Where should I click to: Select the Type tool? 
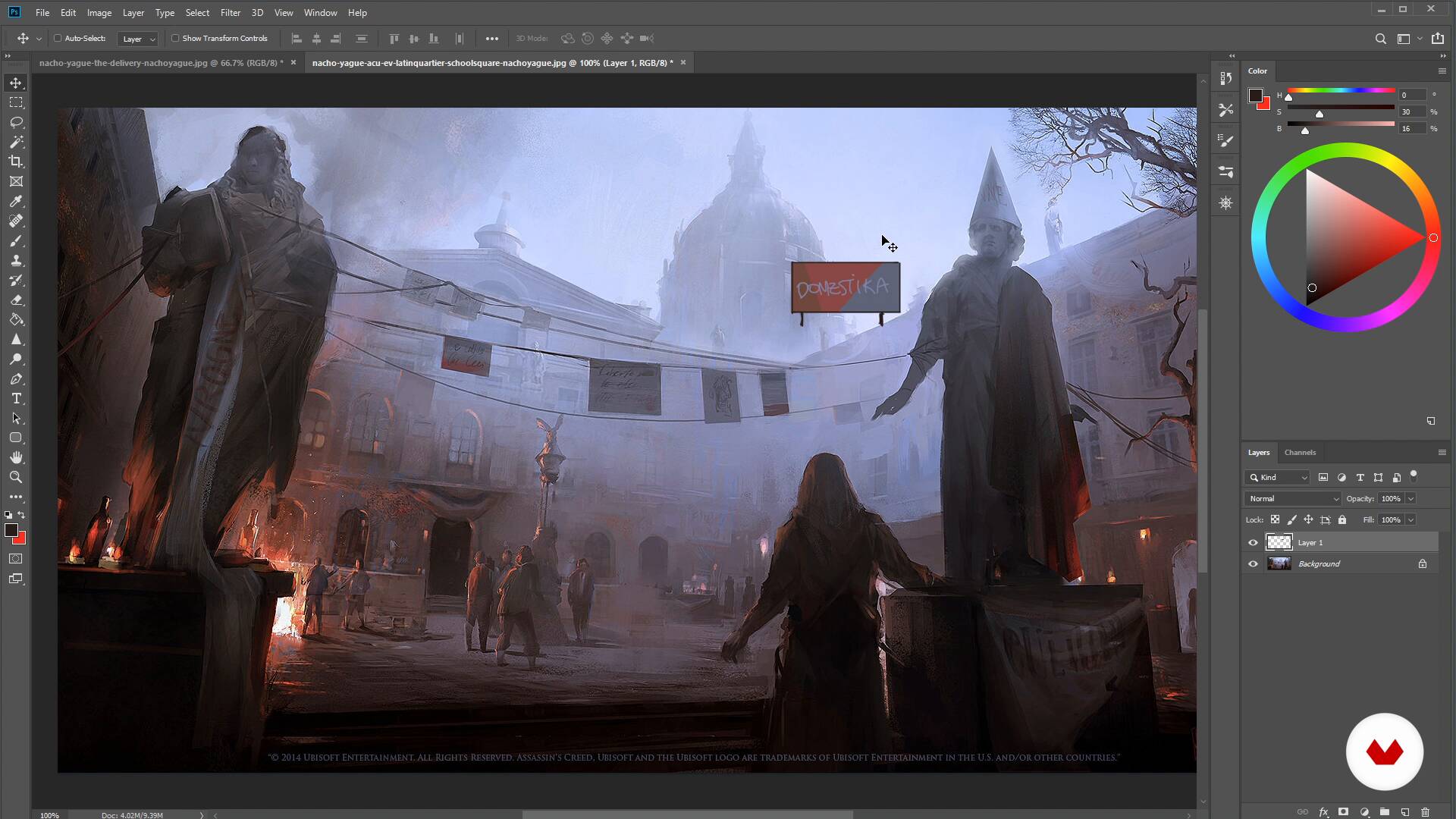tap(16, 398)
